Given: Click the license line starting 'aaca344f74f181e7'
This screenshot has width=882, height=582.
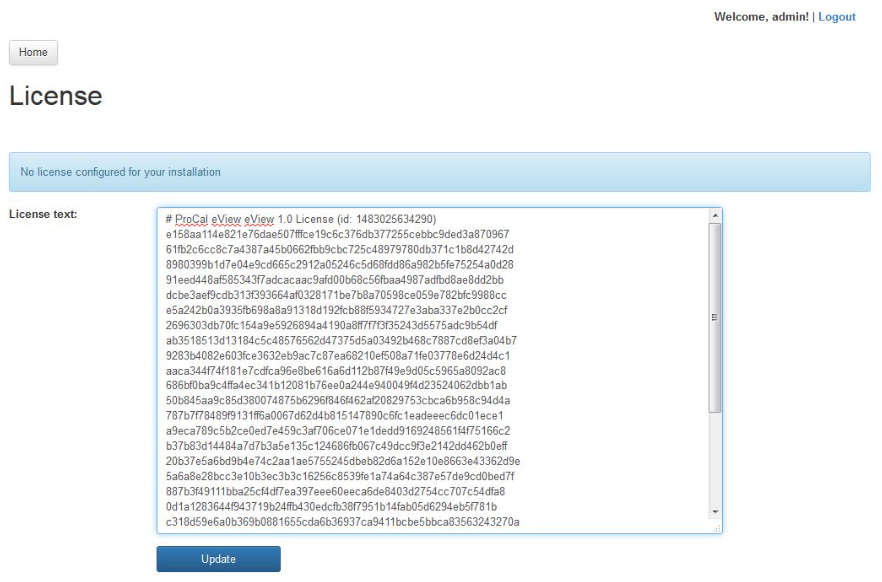Looking at the screenshot, I should click(336, 371).
